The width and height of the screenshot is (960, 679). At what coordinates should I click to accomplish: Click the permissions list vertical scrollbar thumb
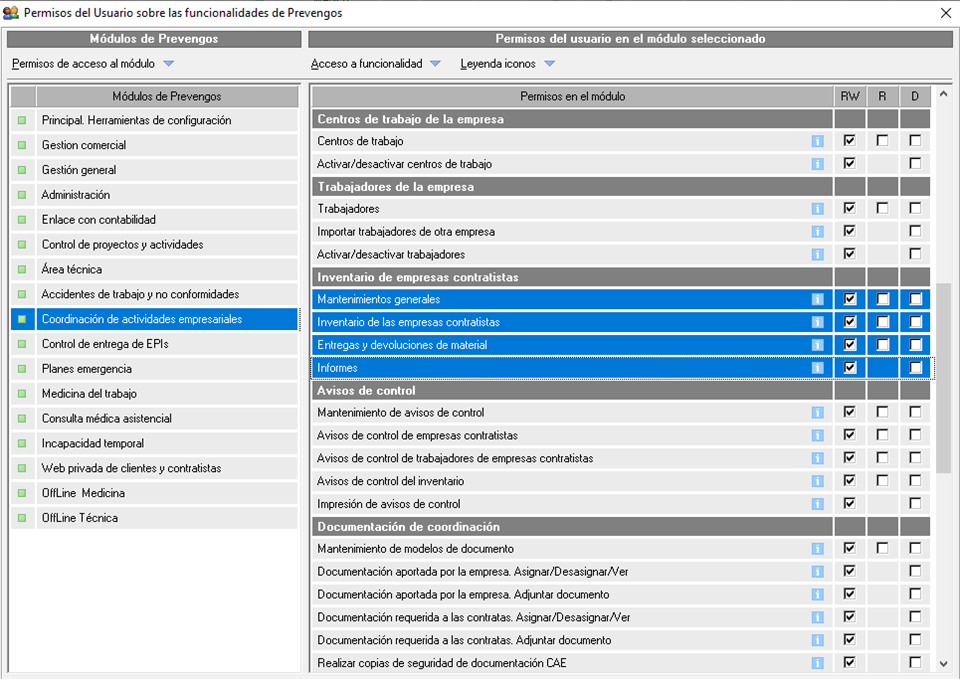[x=943, y=378]
